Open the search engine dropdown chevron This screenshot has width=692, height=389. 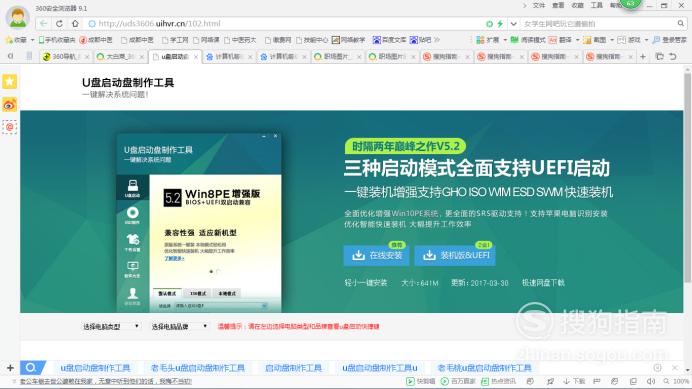tap(513, 24)
